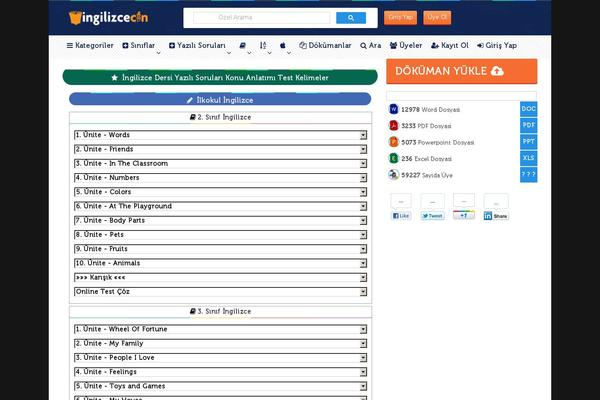Image resolution: width=600 pixels, height=400 pixels.
Task: Click the green İngilizce Dersi Yazılı Soruları banner
Action: (220, 77)
